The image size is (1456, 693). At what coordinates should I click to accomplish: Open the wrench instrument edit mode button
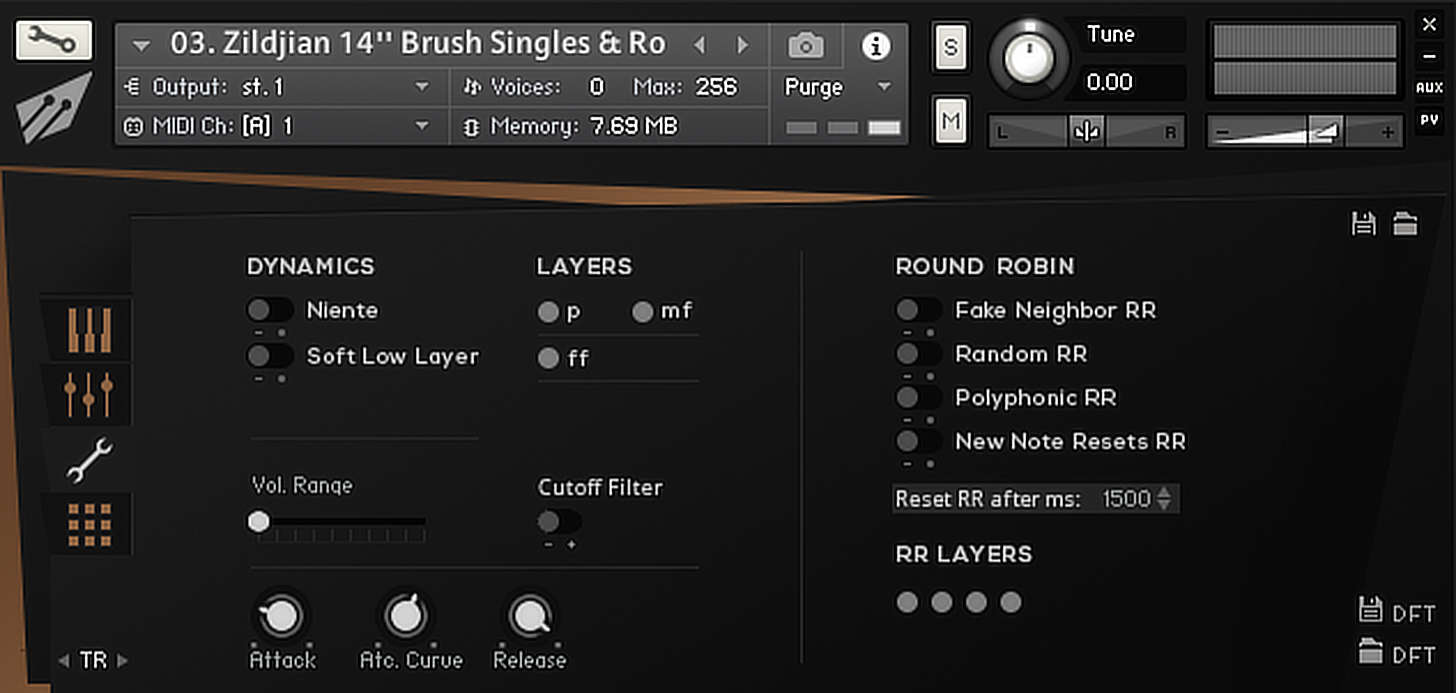tap(54, 40)
